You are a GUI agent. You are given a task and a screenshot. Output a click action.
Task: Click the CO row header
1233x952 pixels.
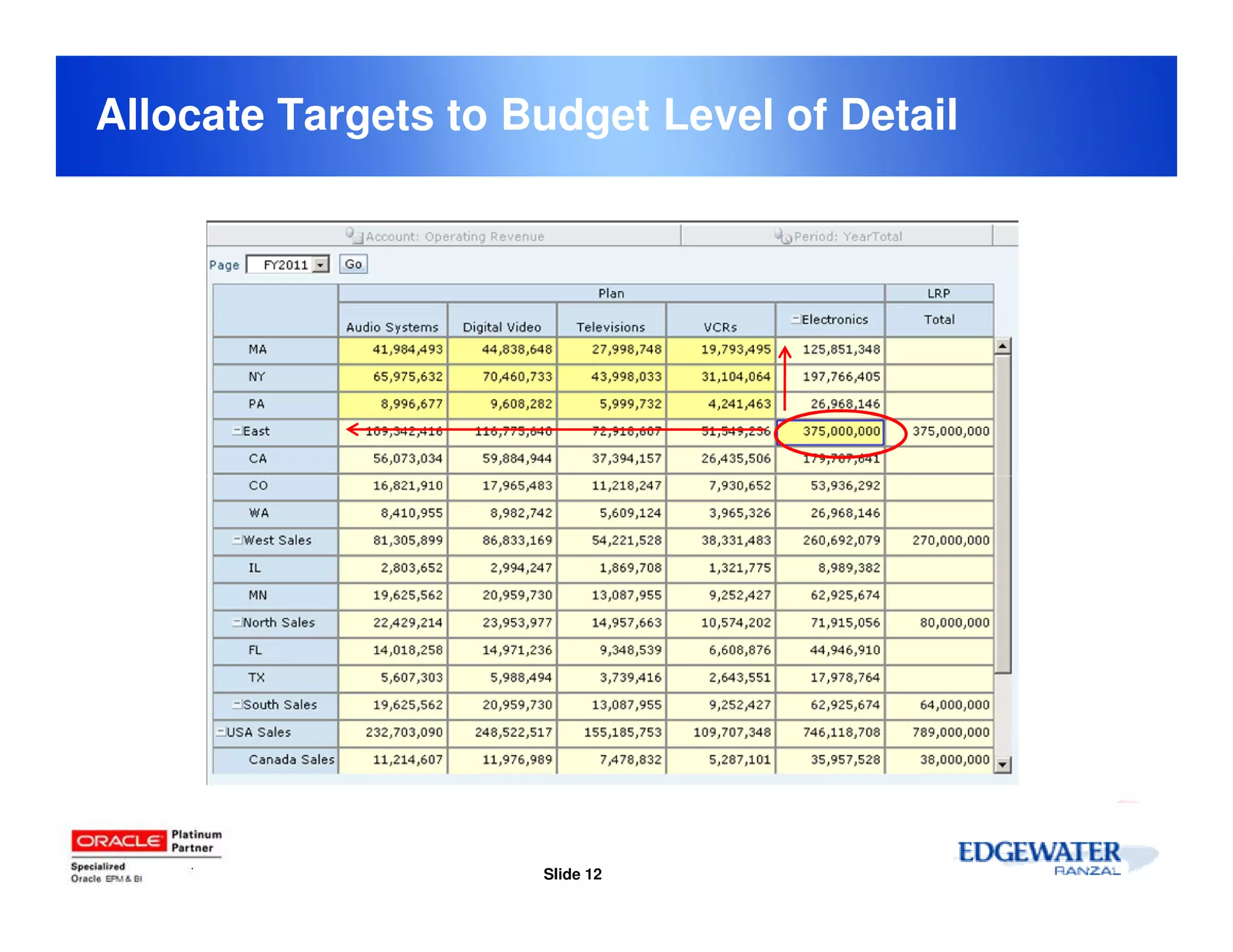click(x=275, y=486)
